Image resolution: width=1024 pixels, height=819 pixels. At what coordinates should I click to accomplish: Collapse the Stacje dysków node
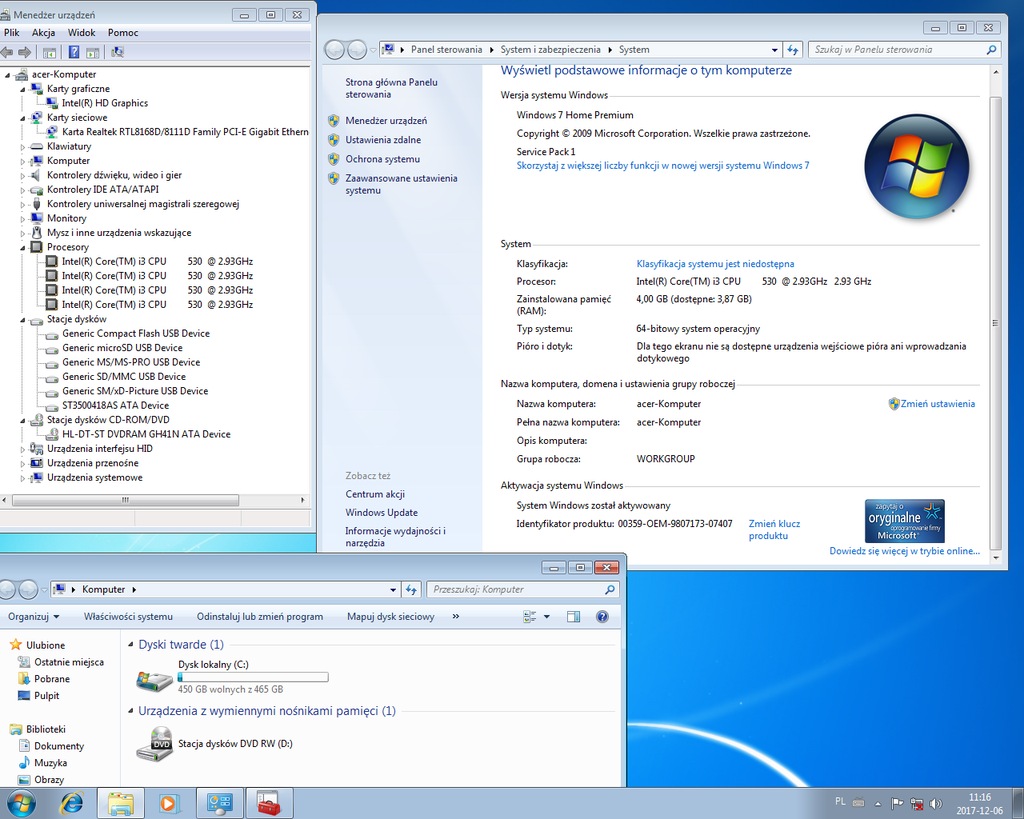(x=23, y=320)
